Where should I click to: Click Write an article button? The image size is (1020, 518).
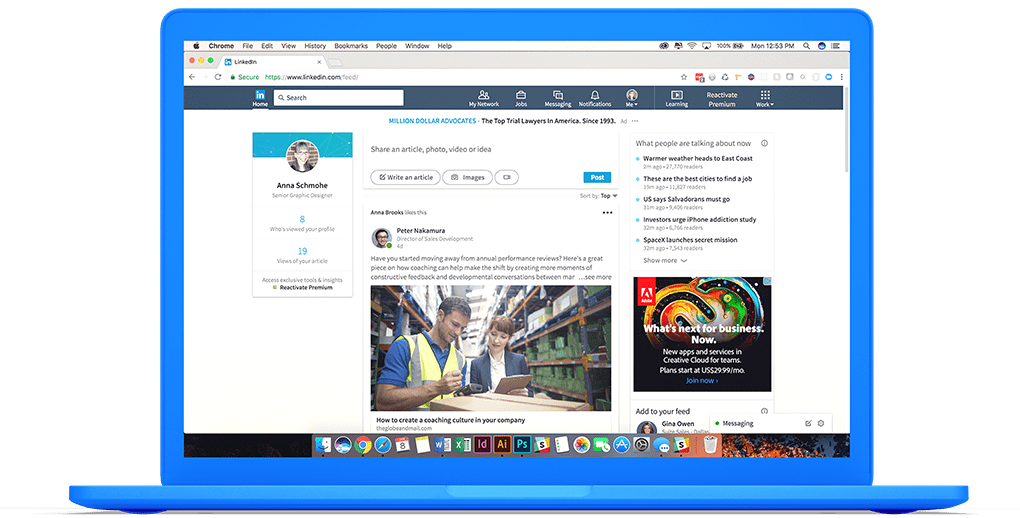(x=405, y=177)
